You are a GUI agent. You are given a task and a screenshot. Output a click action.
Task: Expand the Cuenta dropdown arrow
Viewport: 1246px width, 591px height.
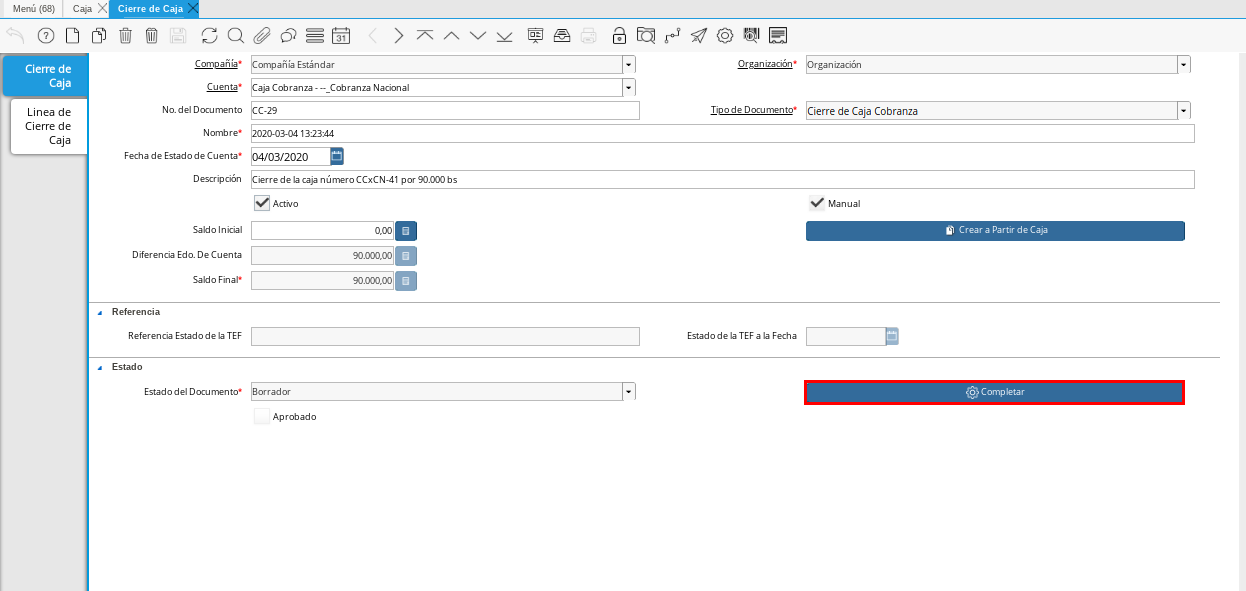pyautogui.click(x=629, y=88)
